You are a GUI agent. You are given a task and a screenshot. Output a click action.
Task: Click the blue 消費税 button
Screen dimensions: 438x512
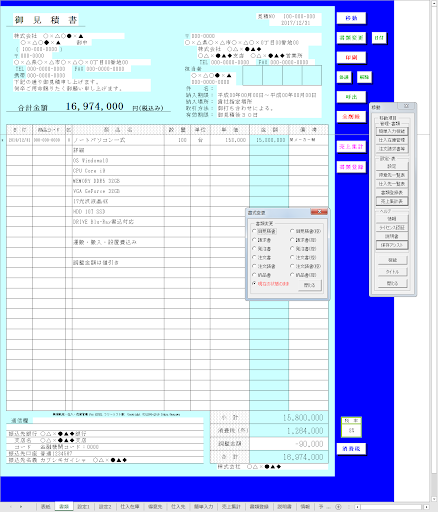(351, 449)
